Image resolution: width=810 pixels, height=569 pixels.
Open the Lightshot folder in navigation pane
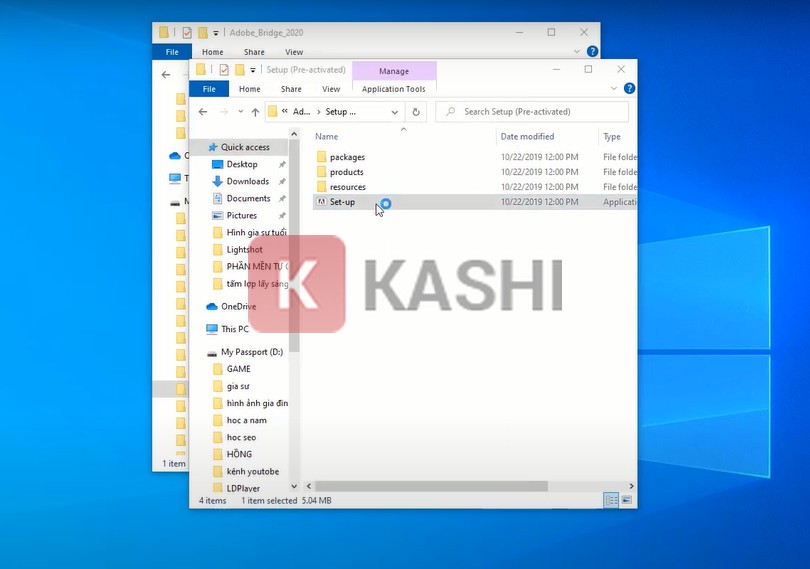coord(244,250)
